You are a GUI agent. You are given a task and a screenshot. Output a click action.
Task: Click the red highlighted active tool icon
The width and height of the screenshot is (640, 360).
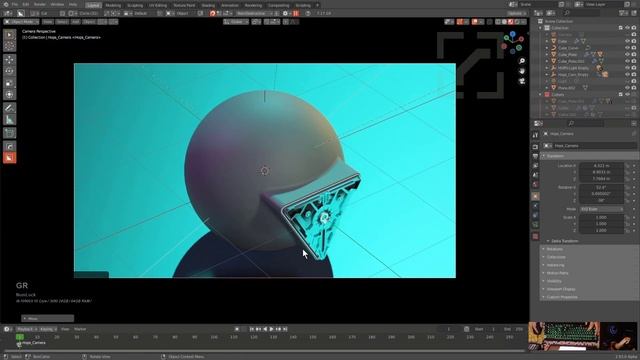click(9, 158)
